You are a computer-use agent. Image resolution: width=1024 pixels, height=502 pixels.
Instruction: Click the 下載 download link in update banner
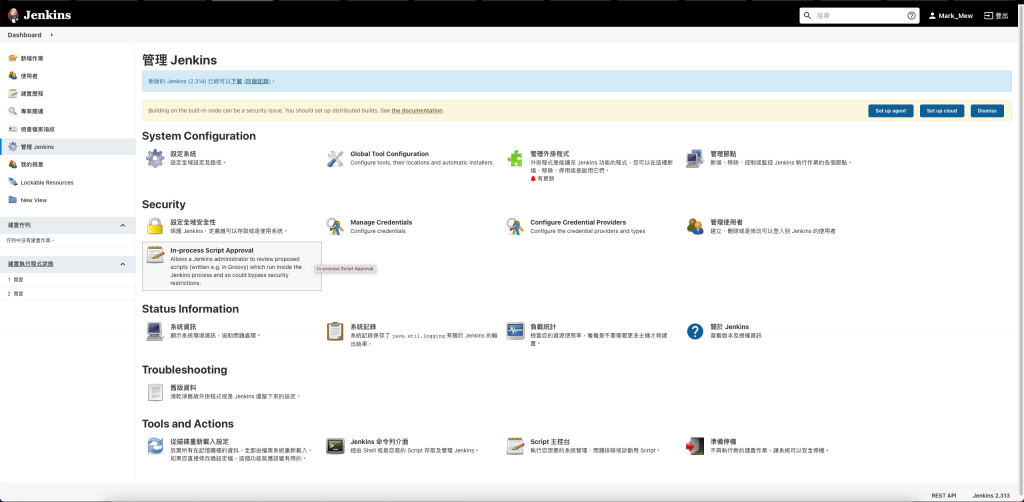point(236,81)
